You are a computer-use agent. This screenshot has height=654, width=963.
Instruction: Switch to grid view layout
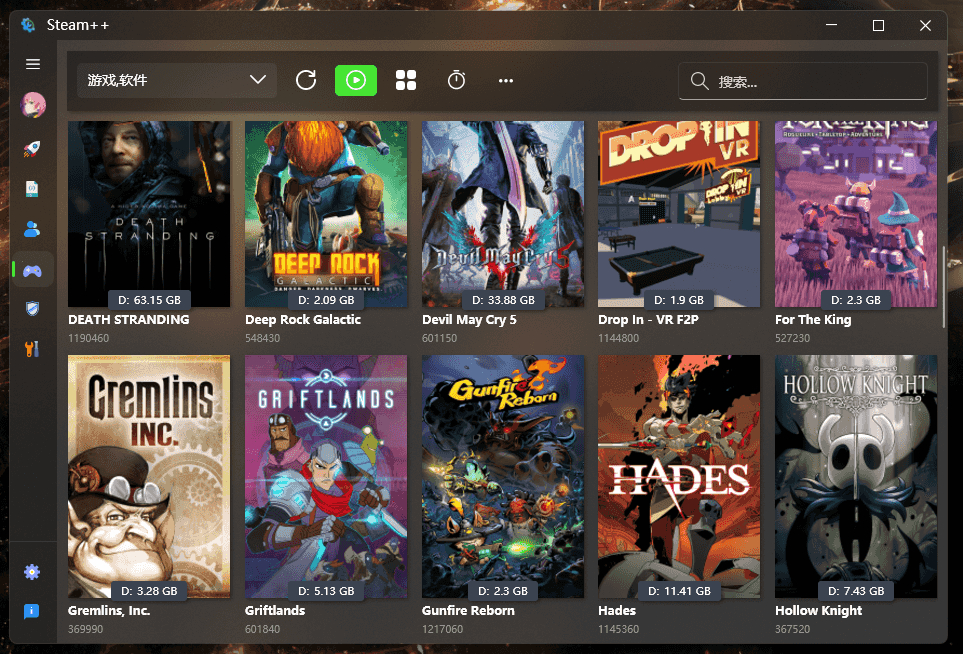406,80
